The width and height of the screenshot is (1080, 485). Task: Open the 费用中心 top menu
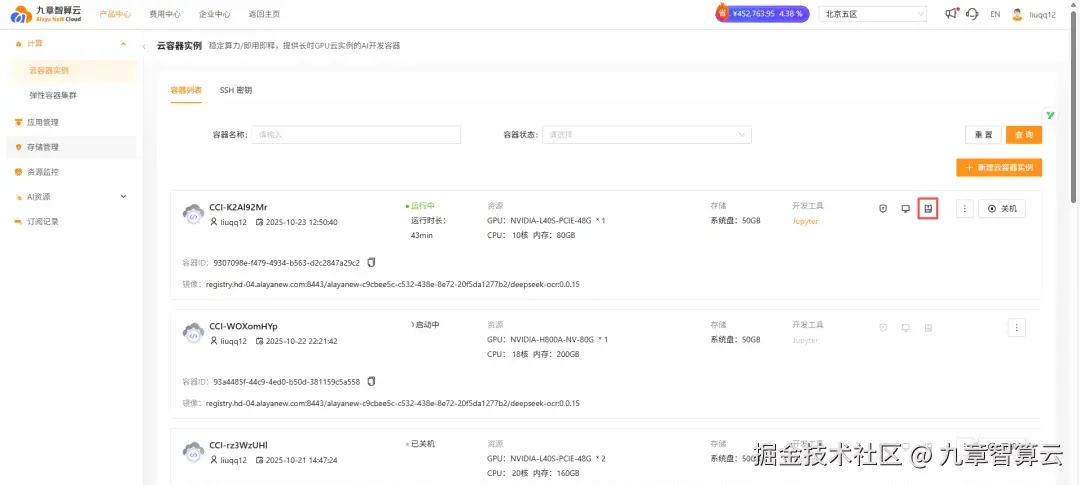pyautogui.click(x=165, y=14)
